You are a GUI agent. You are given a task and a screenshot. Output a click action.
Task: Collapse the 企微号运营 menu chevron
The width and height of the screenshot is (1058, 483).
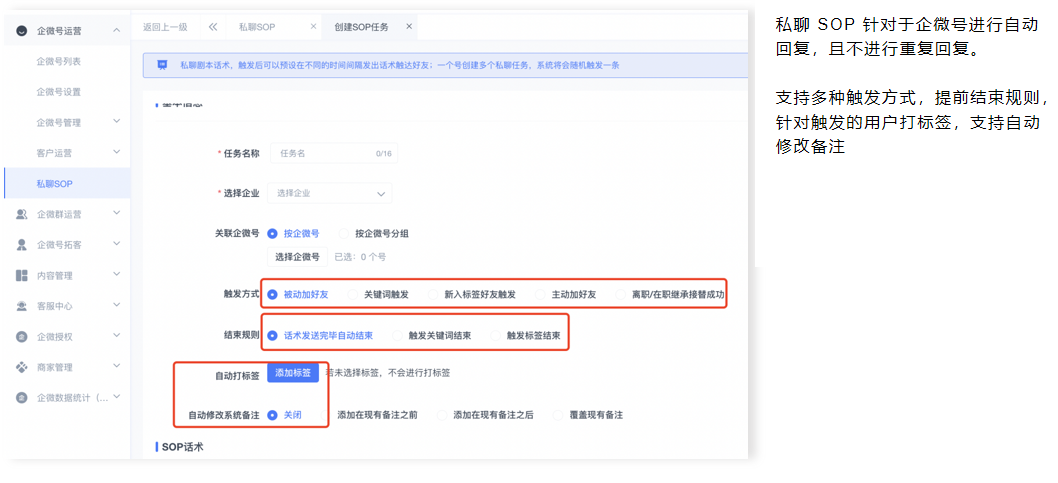click(117, 30)
